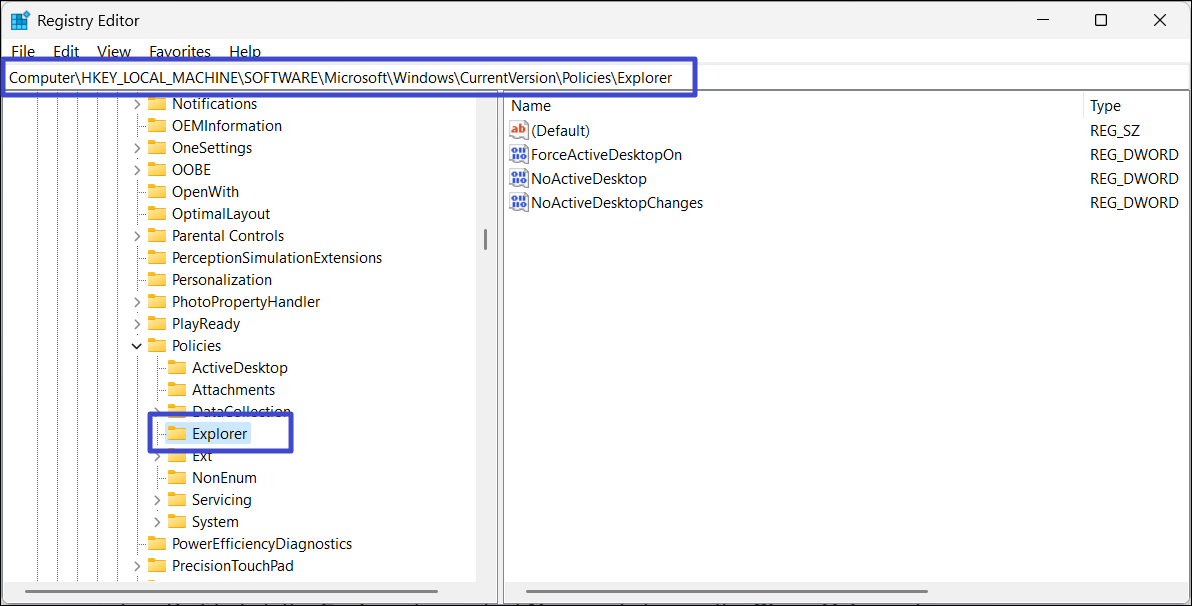Click the OptimalLayout folder icon

(157, 214)
